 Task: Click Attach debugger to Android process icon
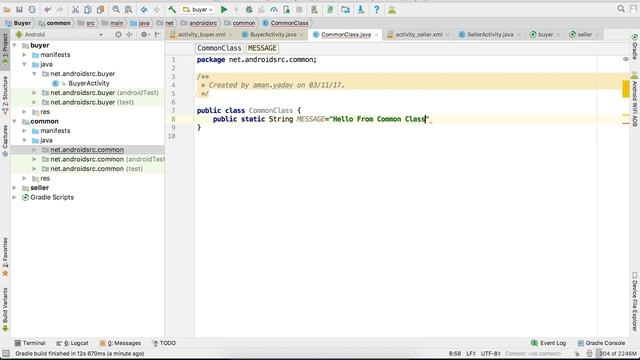(287, 9)
